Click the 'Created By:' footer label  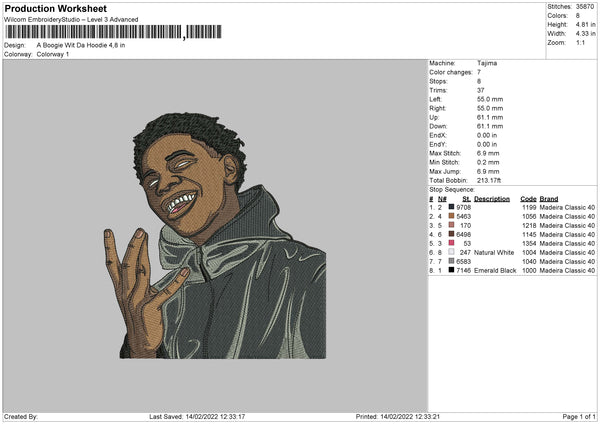tap(21, 417)
